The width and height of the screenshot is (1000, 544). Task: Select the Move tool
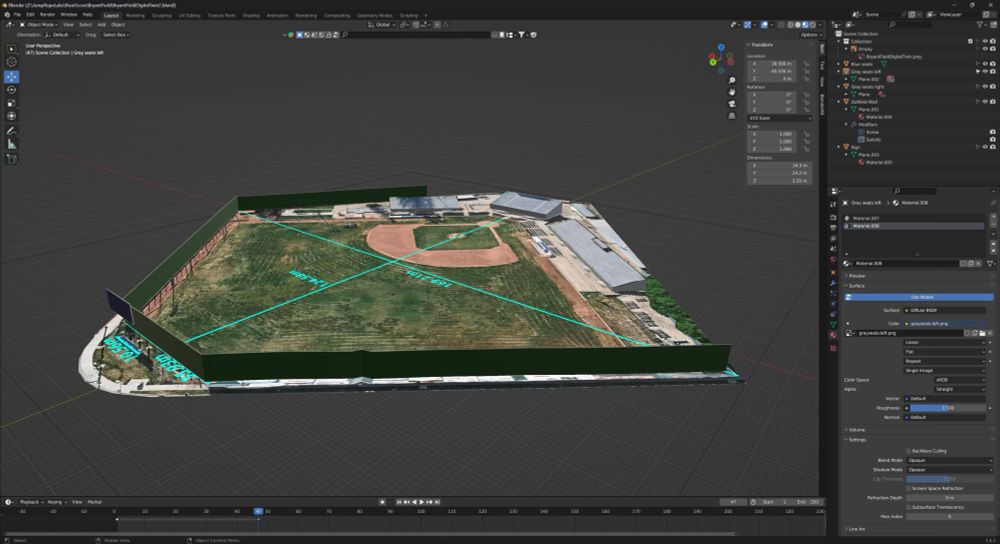coord(11,77)
